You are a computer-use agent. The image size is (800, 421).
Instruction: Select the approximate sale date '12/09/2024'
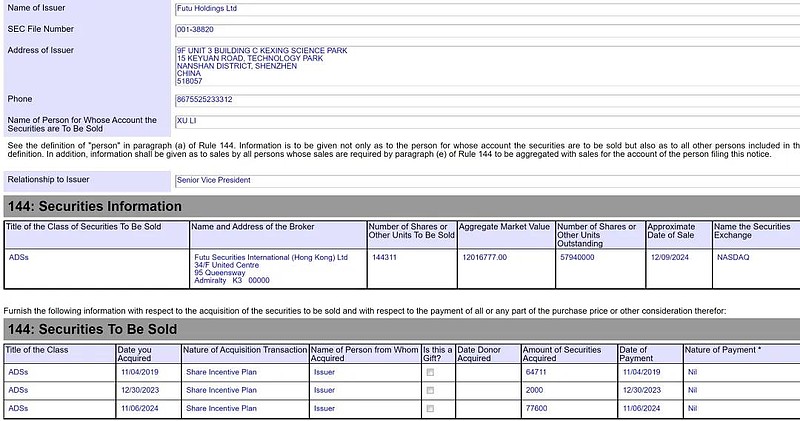click(x=669, y=257)
